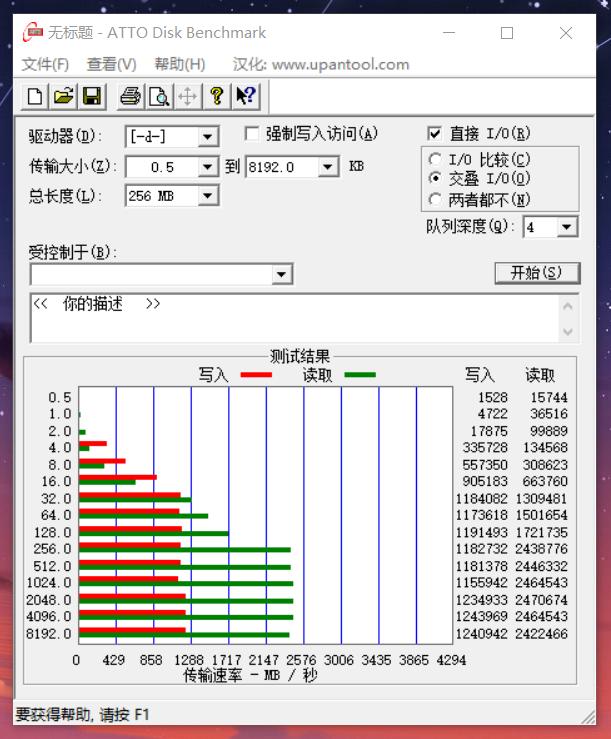This screenshot has height=739, width=611.
Task: Click the write value 1184082
Action: click(481, 499)
